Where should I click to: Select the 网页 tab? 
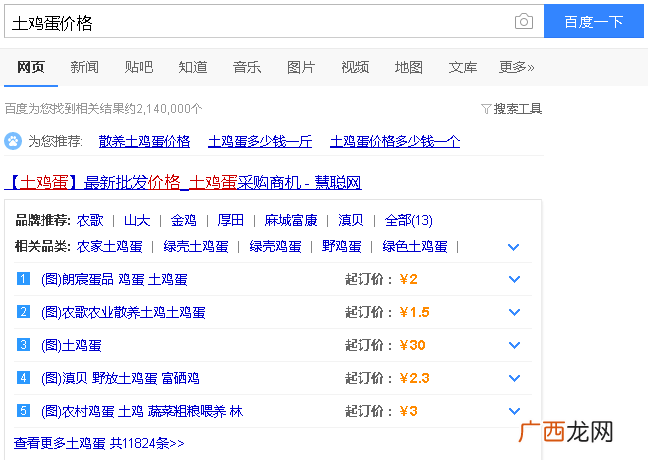[x=31, y=67]
